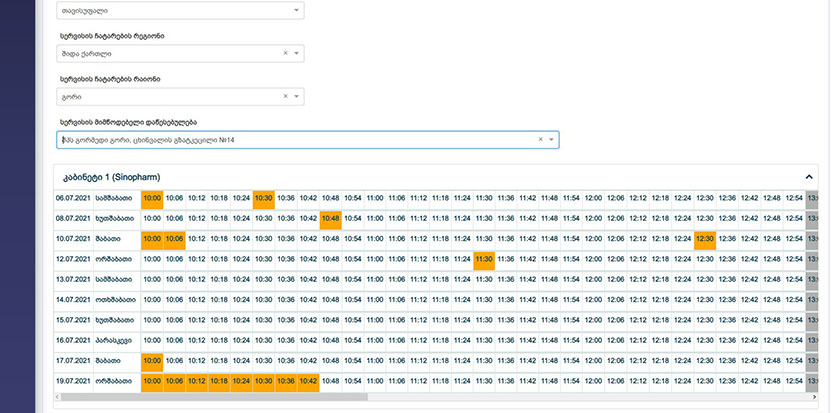831x413 pixels.
Task: Choose orange 10:48 slot on 08.07.2021
Action: (331, 218)
